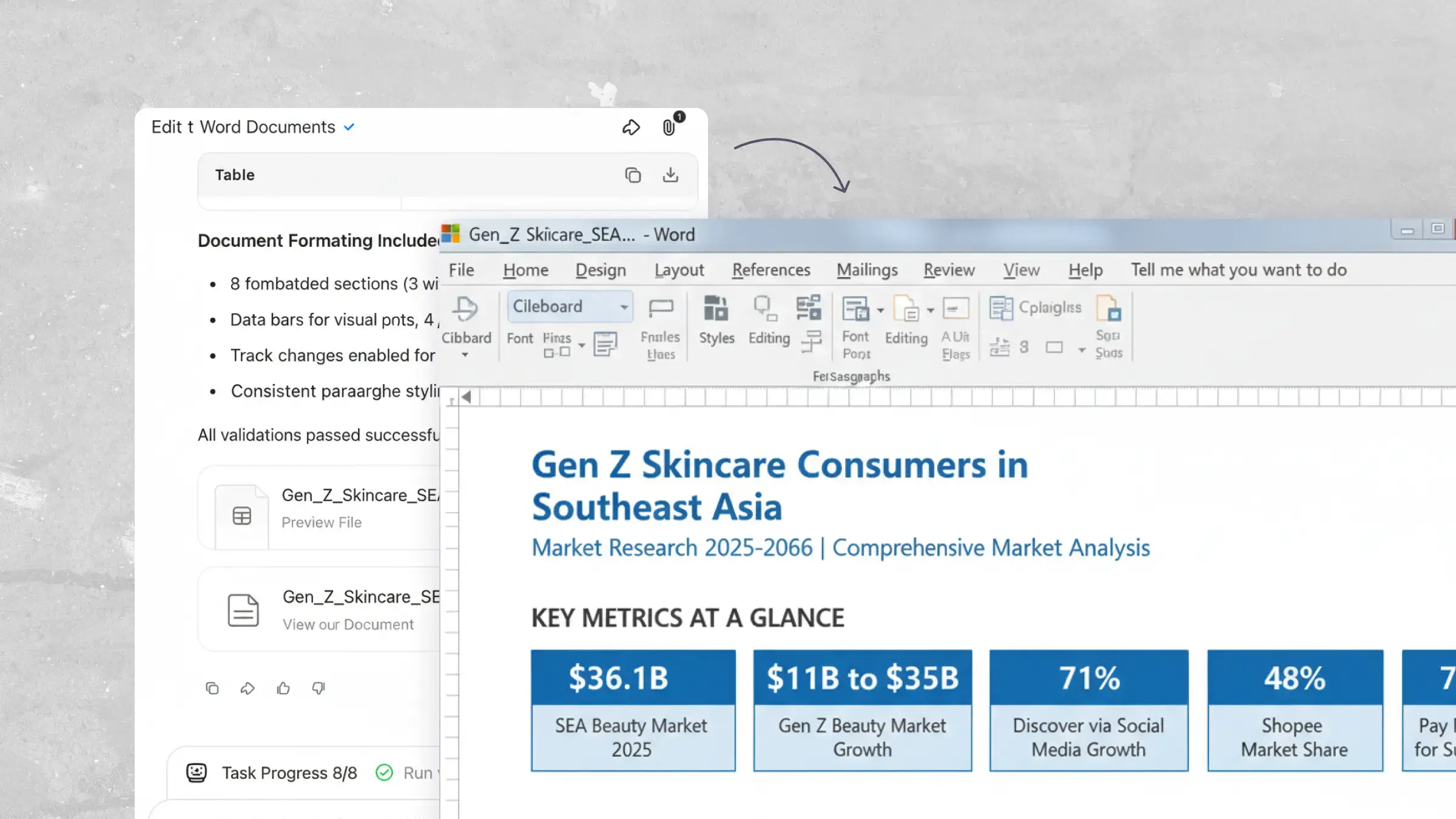This screenshot has height=819, width=1456.
Task: Click the border box icon in ribbon
Action: (1054, 348)
